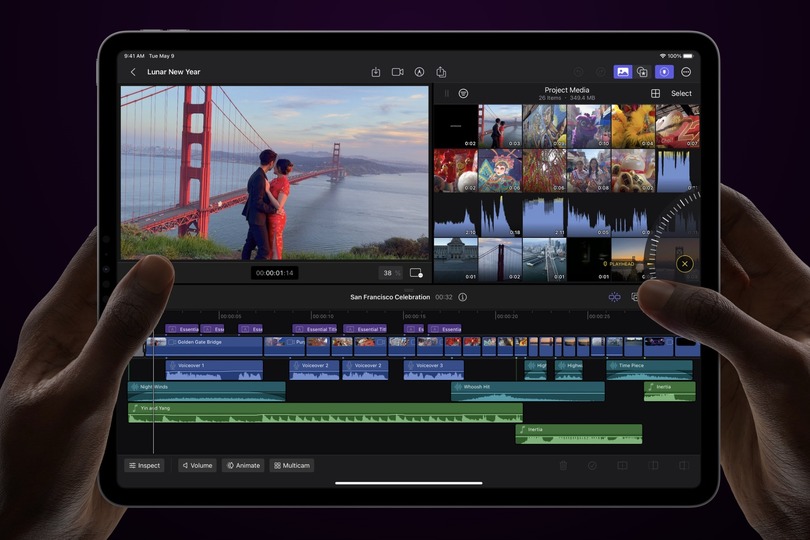
Task: Open the Volume control
Action: pyautogui.click(x=197, y=465)
